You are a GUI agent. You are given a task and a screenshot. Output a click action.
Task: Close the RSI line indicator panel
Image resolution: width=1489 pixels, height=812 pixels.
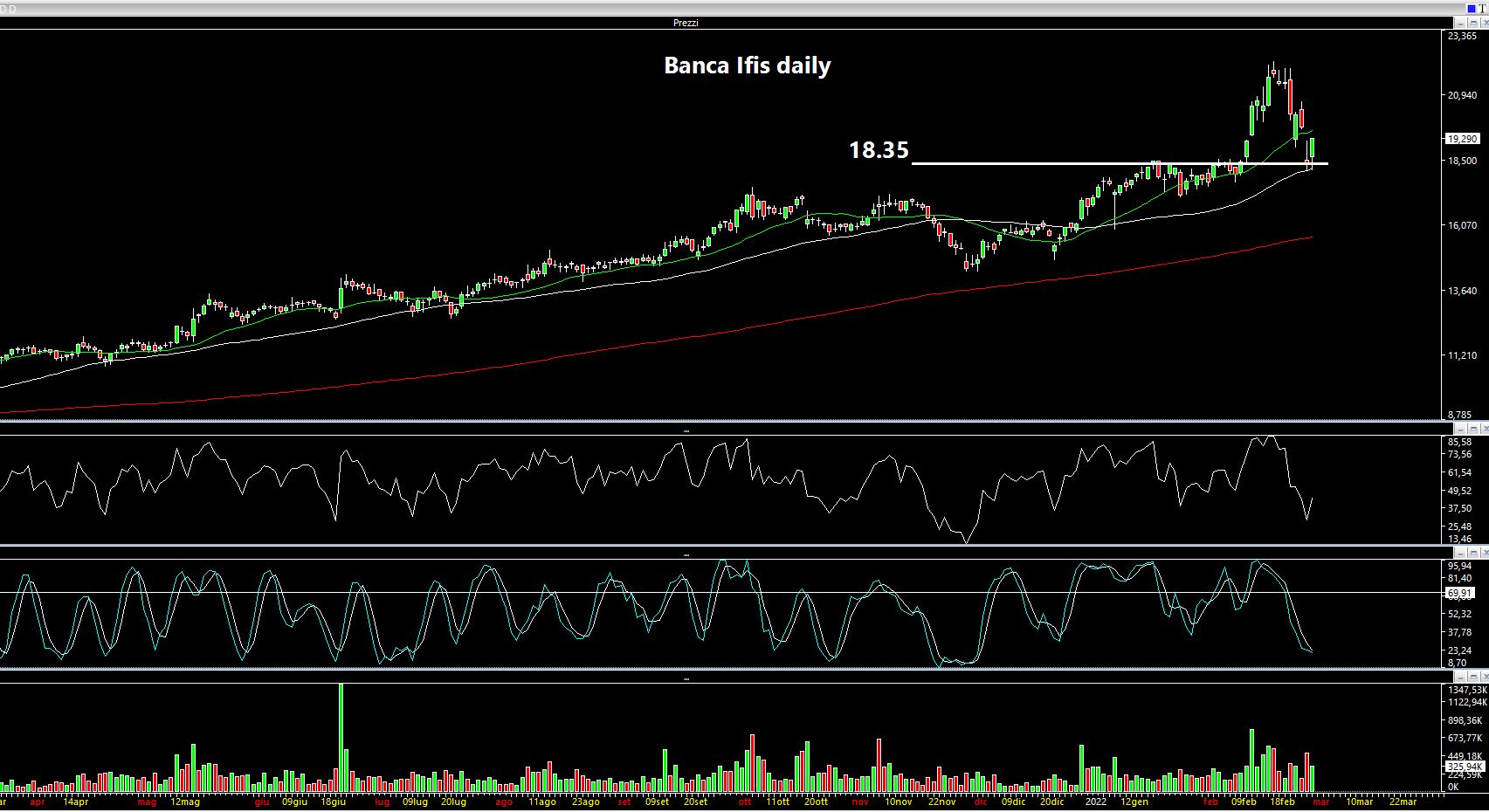(x=1484, y=430)
